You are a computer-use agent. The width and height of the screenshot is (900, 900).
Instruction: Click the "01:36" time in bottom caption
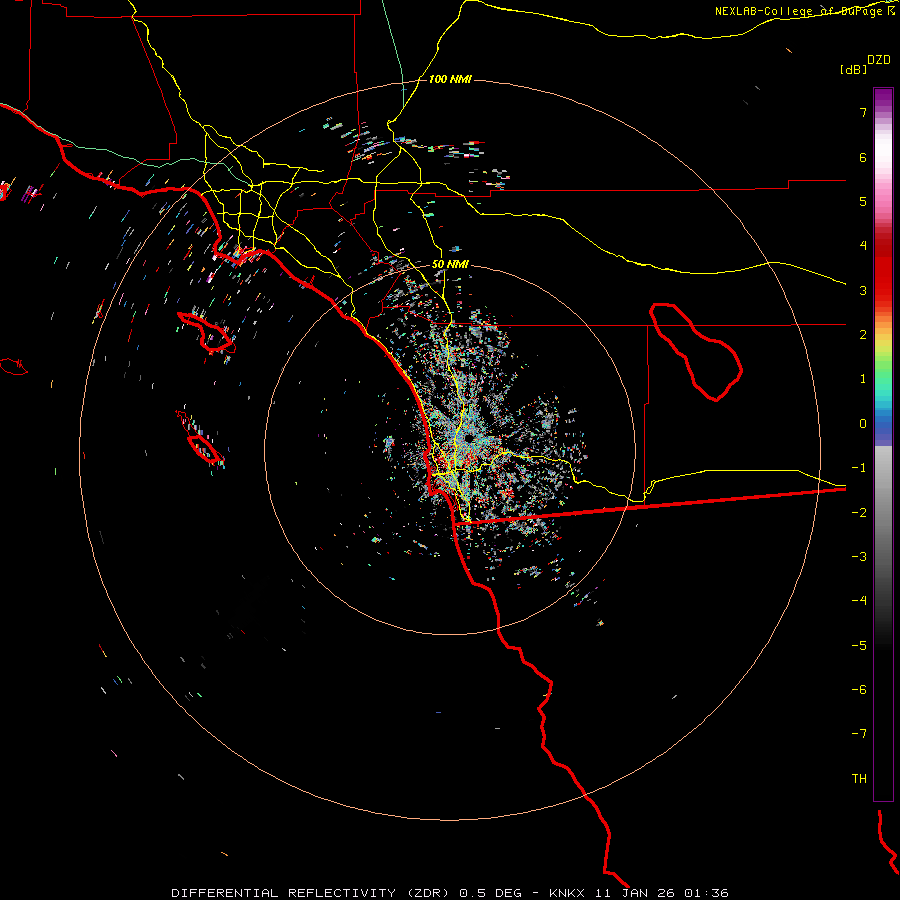(706, 893)
